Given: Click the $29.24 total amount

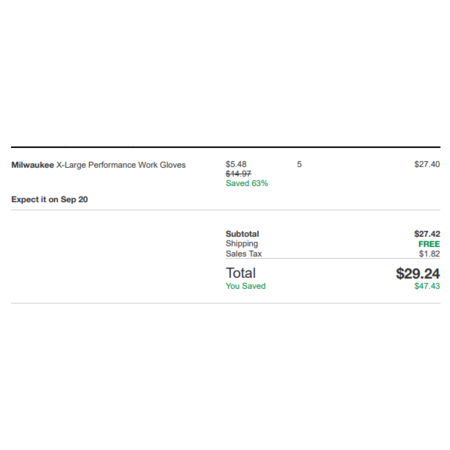Looking at the screenshot, I should pyautogui.click(x=418, y=274).
